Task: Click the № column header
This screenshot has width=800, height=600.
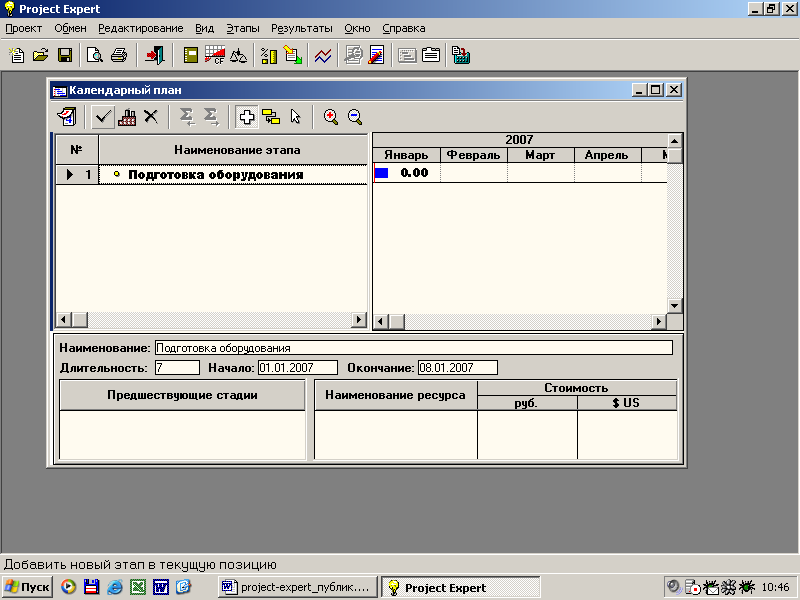Action: coord(77,150)
